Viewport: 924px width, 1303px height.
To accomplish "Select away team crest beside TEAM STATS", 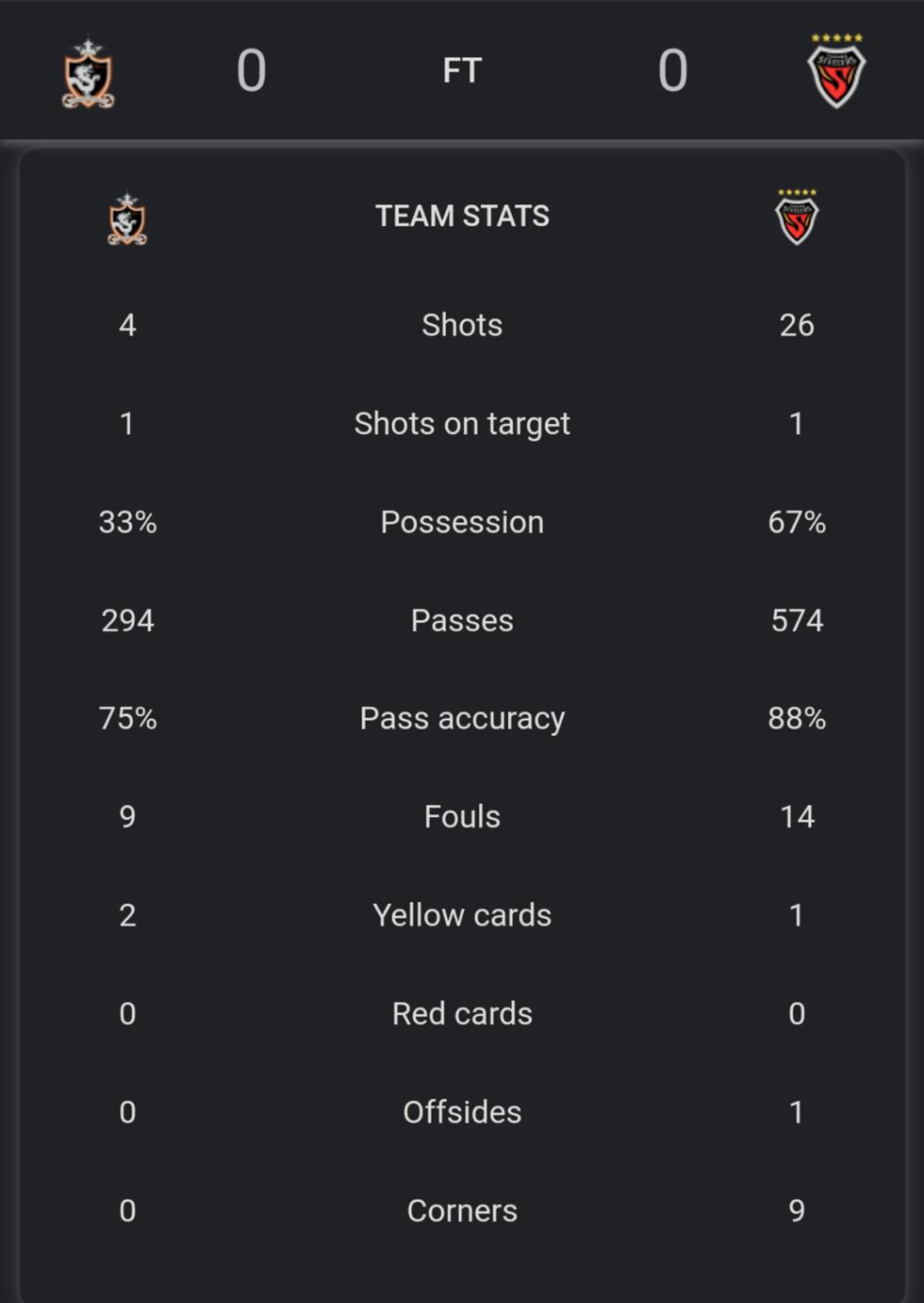I will tap(797, 217).
